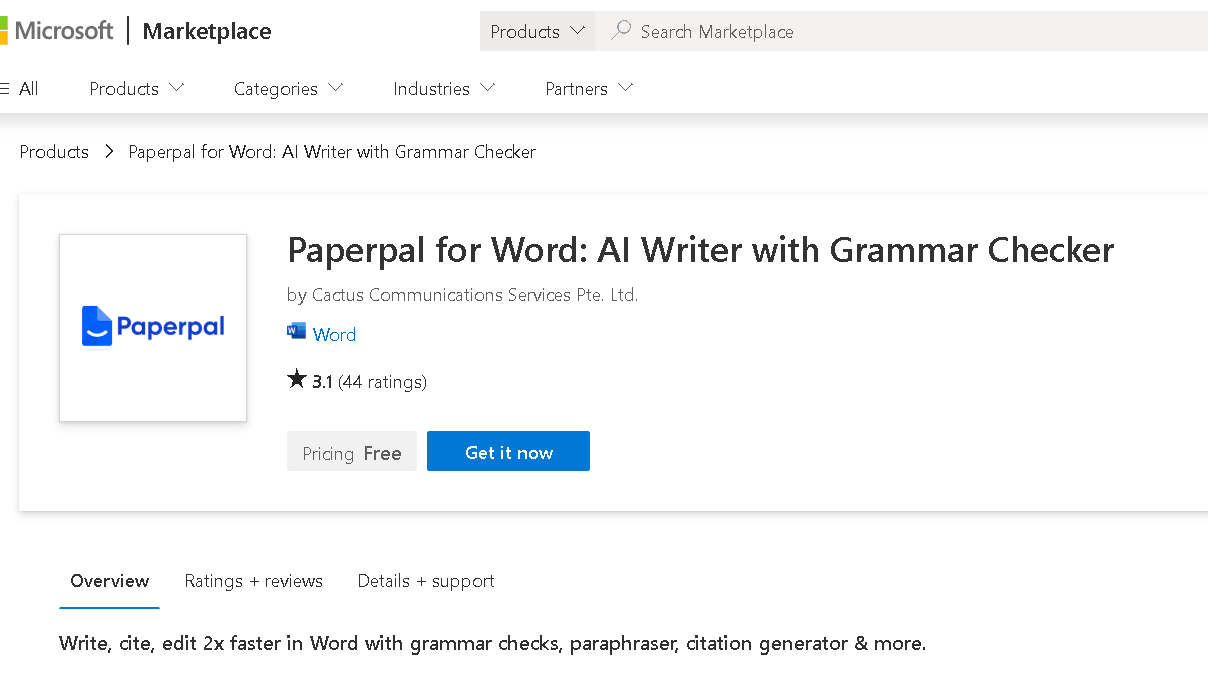This screenshot has height=679, width=1208.
Task: Go to Products breadcrumb link
Action: point(54,152)
